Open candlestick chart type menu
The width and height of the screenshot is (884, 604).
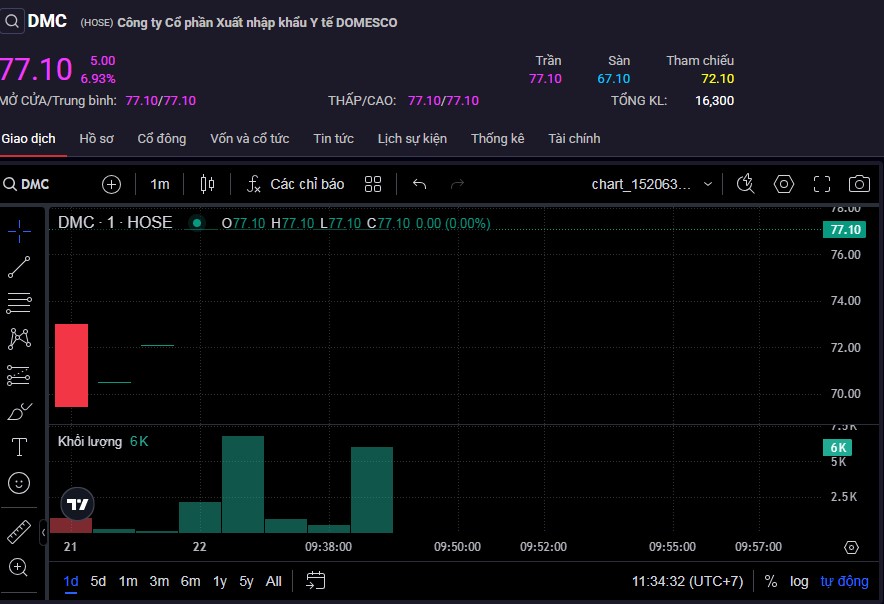click(207, 184)
